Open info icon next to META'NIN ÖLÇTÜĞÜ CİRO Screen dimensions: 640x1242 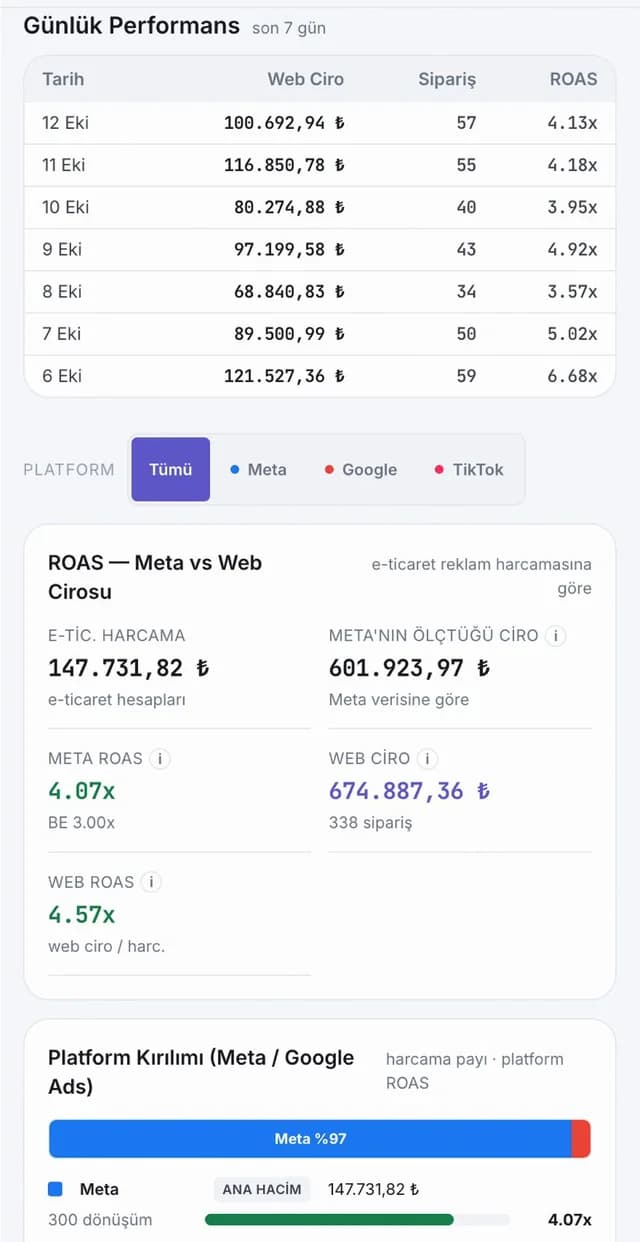(557, 635)
